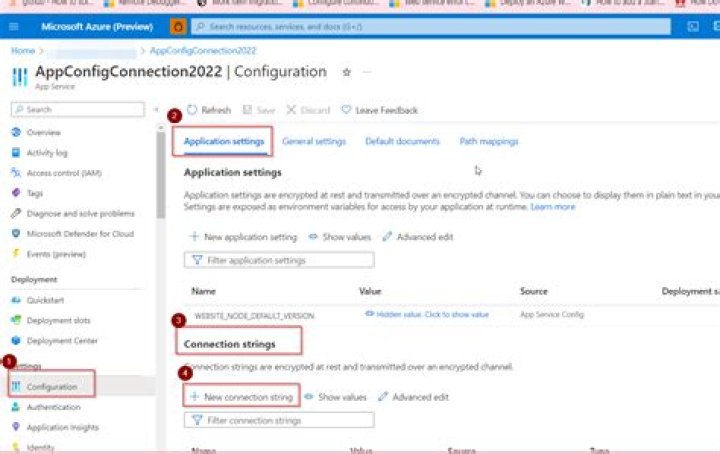Add a New connection string

[242, 397]
